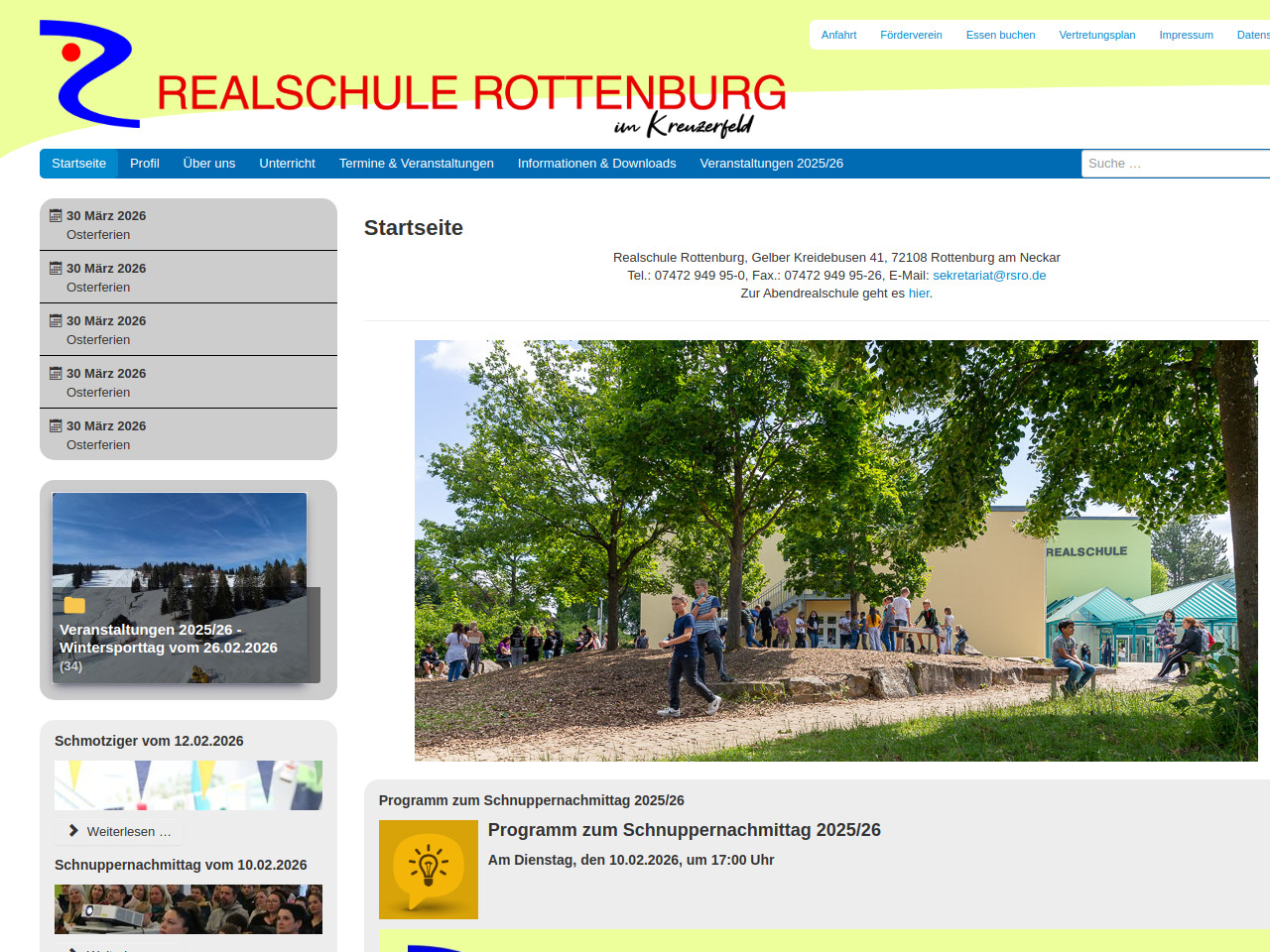
Task: Click the Realschule Rottenburg logo
Action: (412, 79)
